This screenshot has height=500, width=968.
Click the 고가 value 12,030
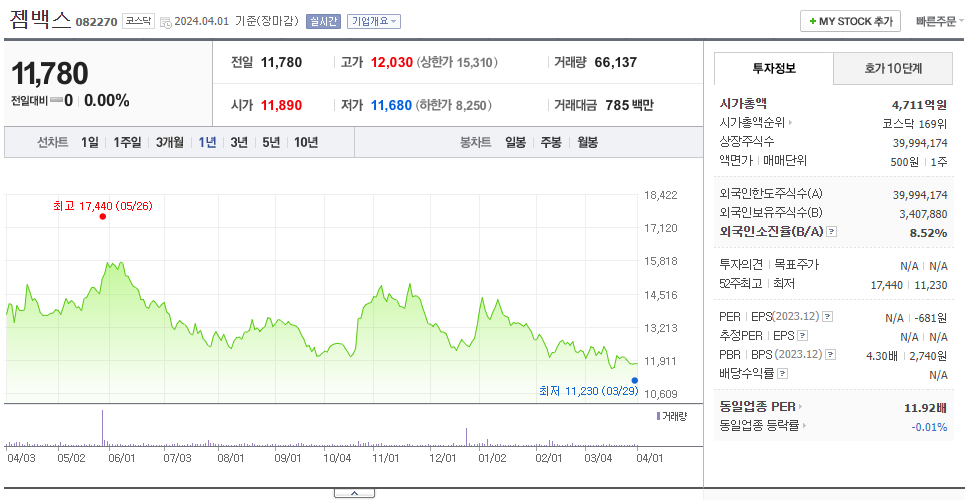point(391,62)
